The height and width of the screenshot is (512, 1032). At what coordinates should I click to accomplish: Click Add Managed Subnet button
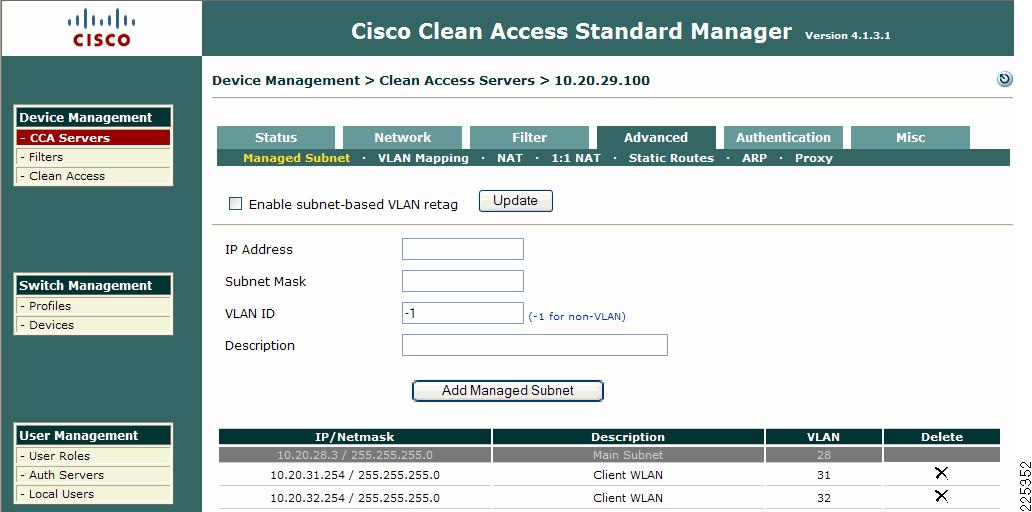507,390
